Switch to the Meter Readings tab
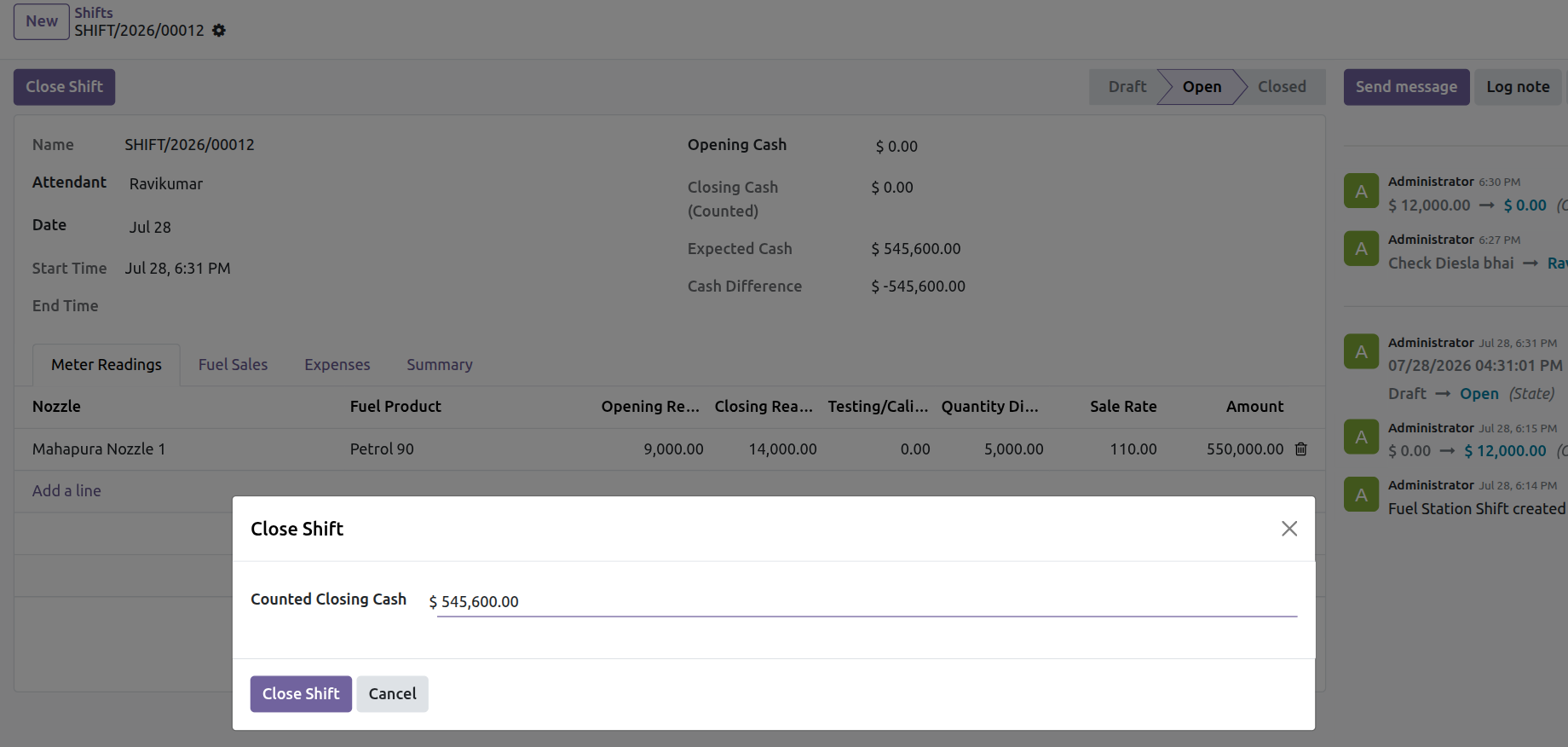 point(107,365)
